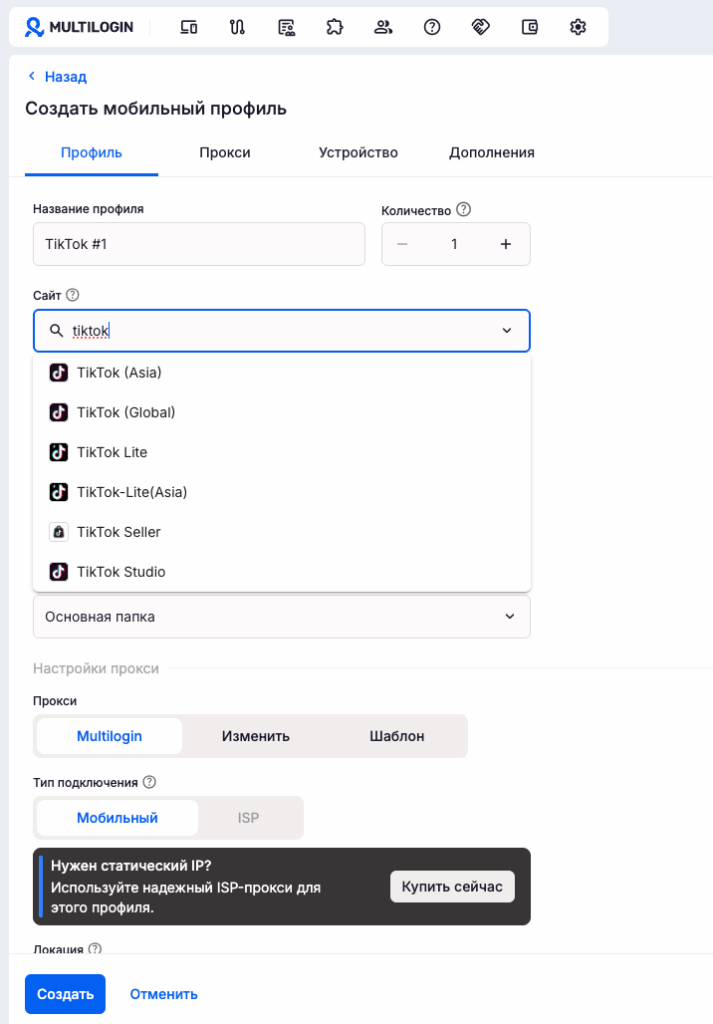Image resolution: width=713 pixels, height=1024 pixels.
Task: Click the search magnifier icon in Сайт field
Action: (57, 330)
